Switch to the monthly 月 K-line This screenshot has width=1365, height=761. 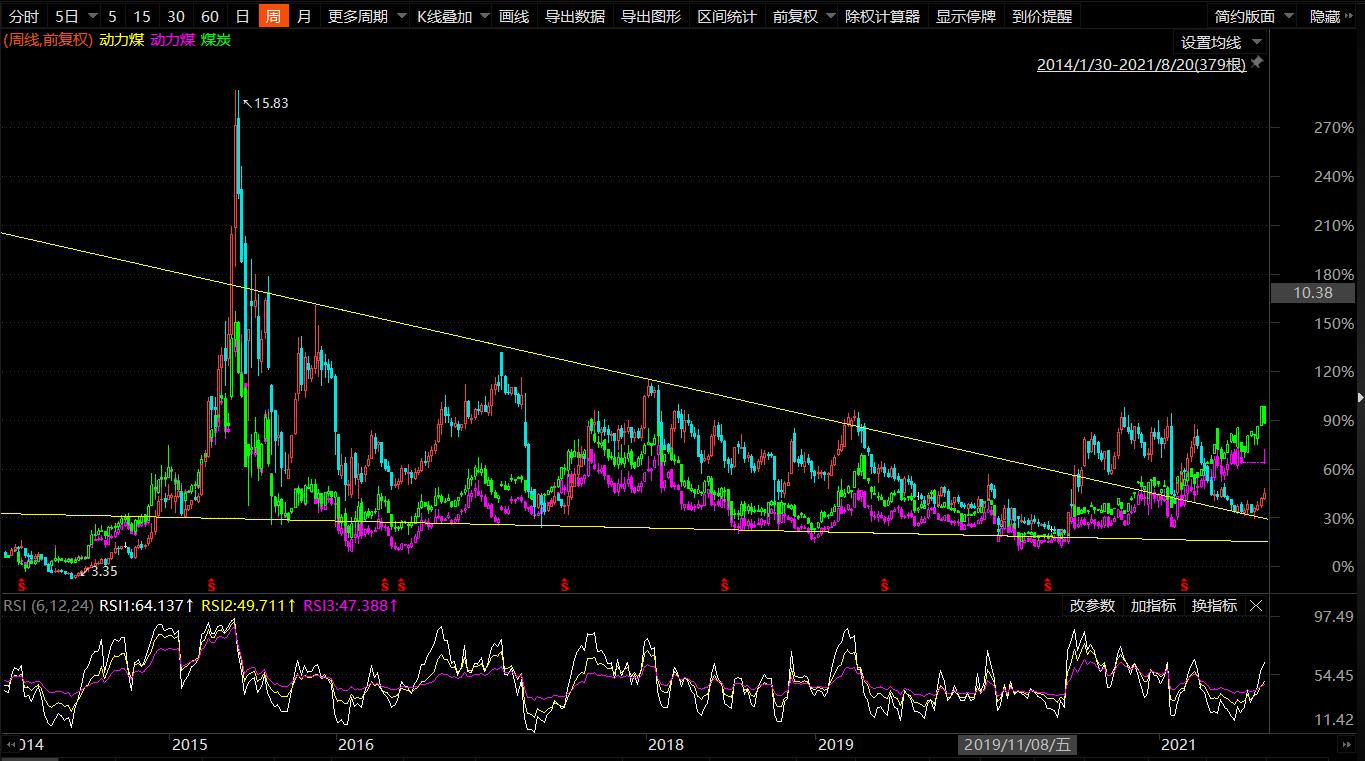(304, 16)
